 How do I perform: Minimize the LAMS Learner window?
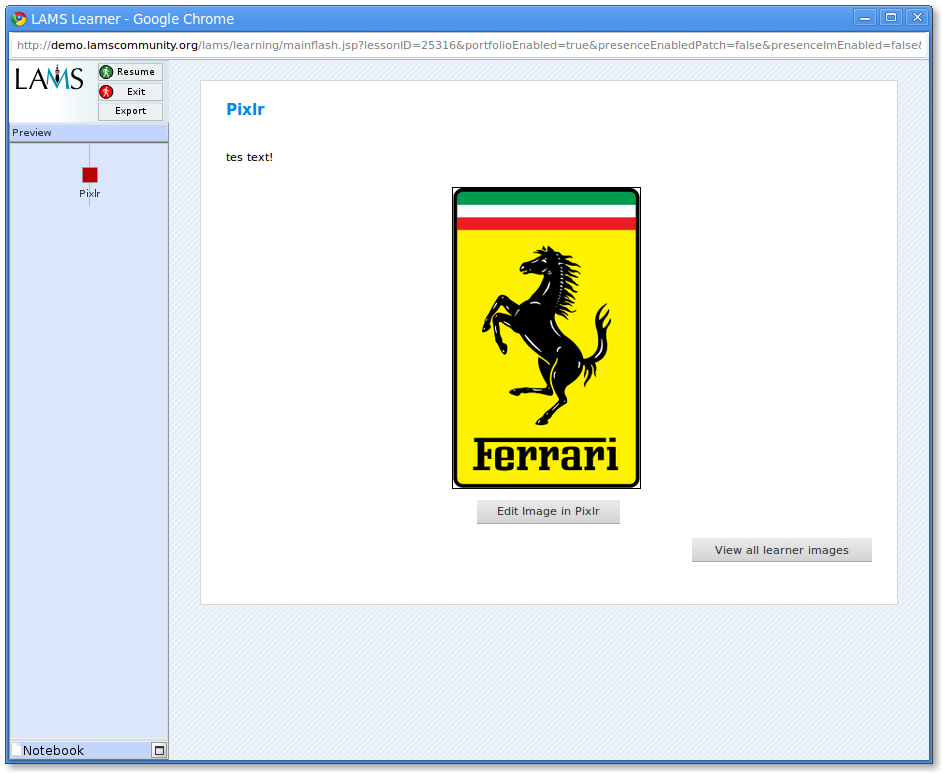pyautogui.click(x=864, y=17)
